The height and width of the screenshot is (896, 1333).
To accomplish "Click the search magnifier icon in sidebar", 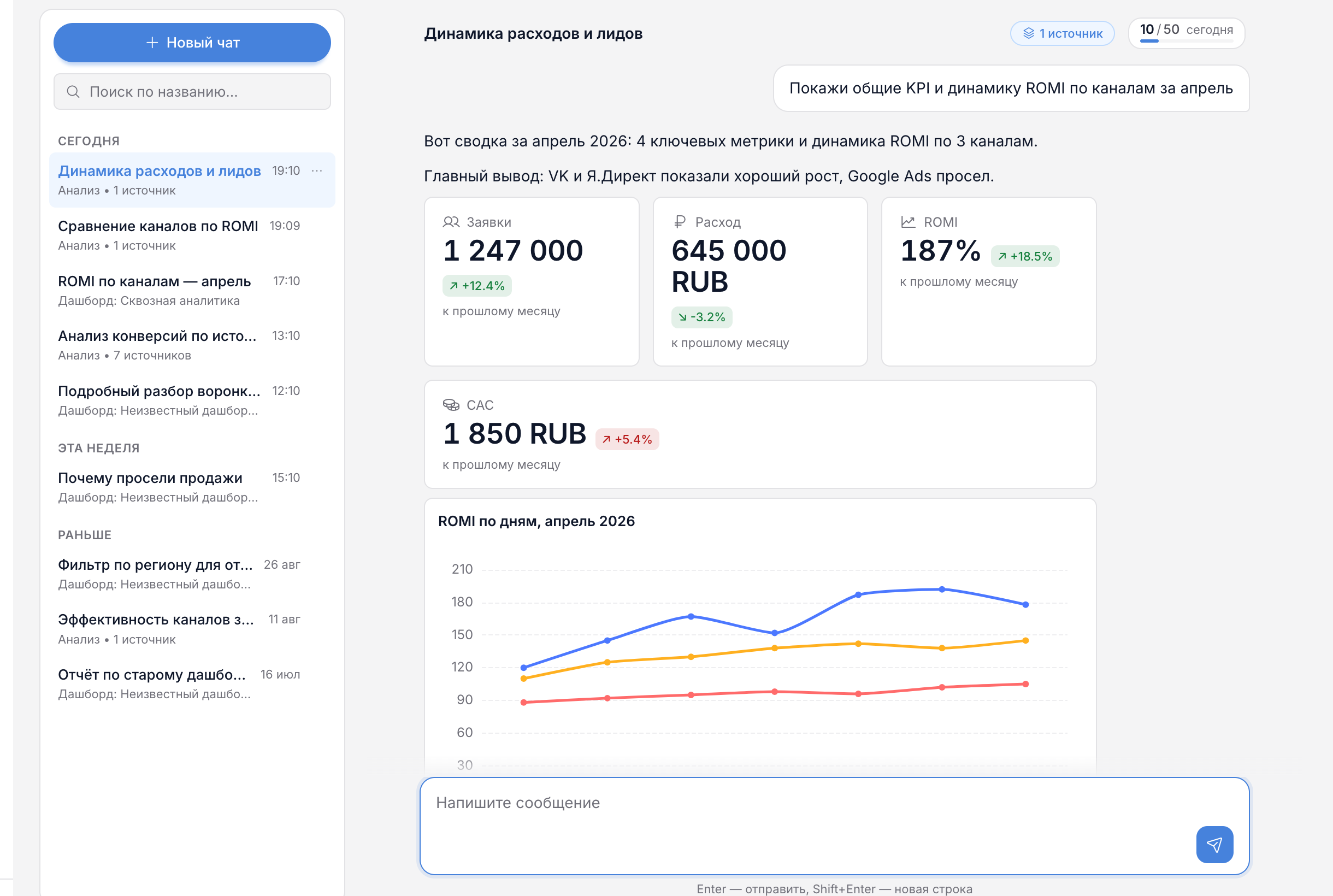I will coord(73,91).
